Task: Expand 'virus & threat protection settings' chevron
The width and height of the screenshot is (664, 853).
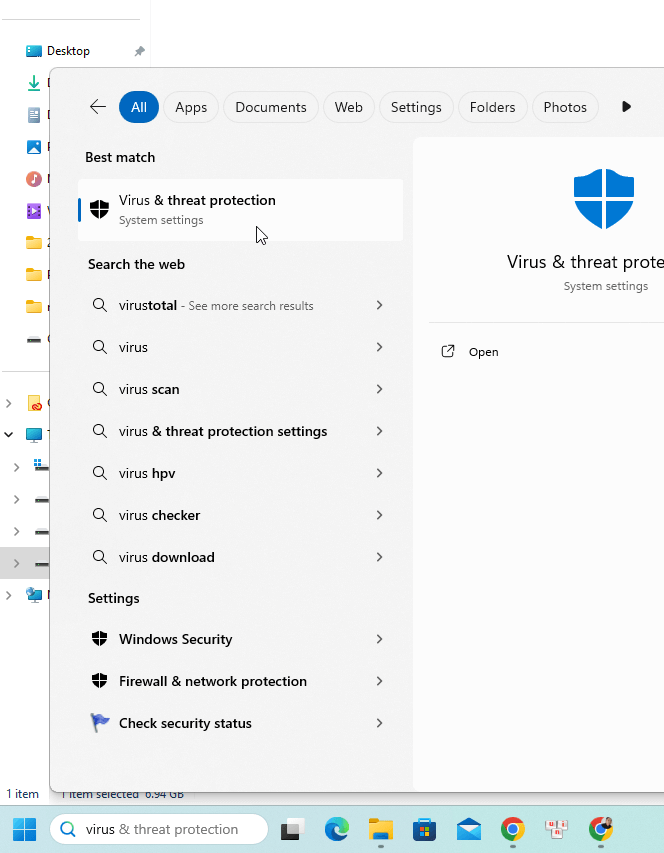Action: click(380, 431)
